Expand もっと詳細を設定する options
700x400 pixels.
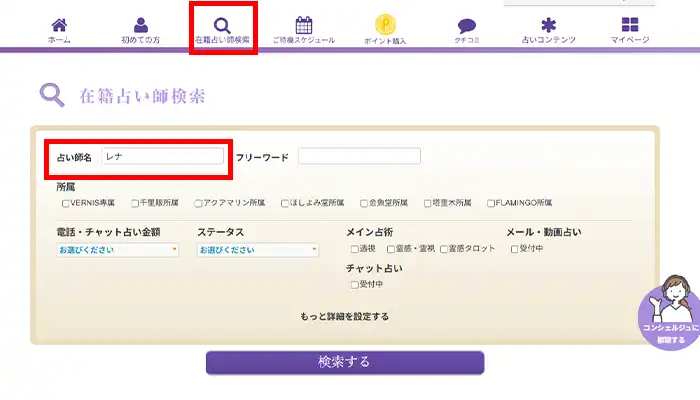tap(344, 316)
